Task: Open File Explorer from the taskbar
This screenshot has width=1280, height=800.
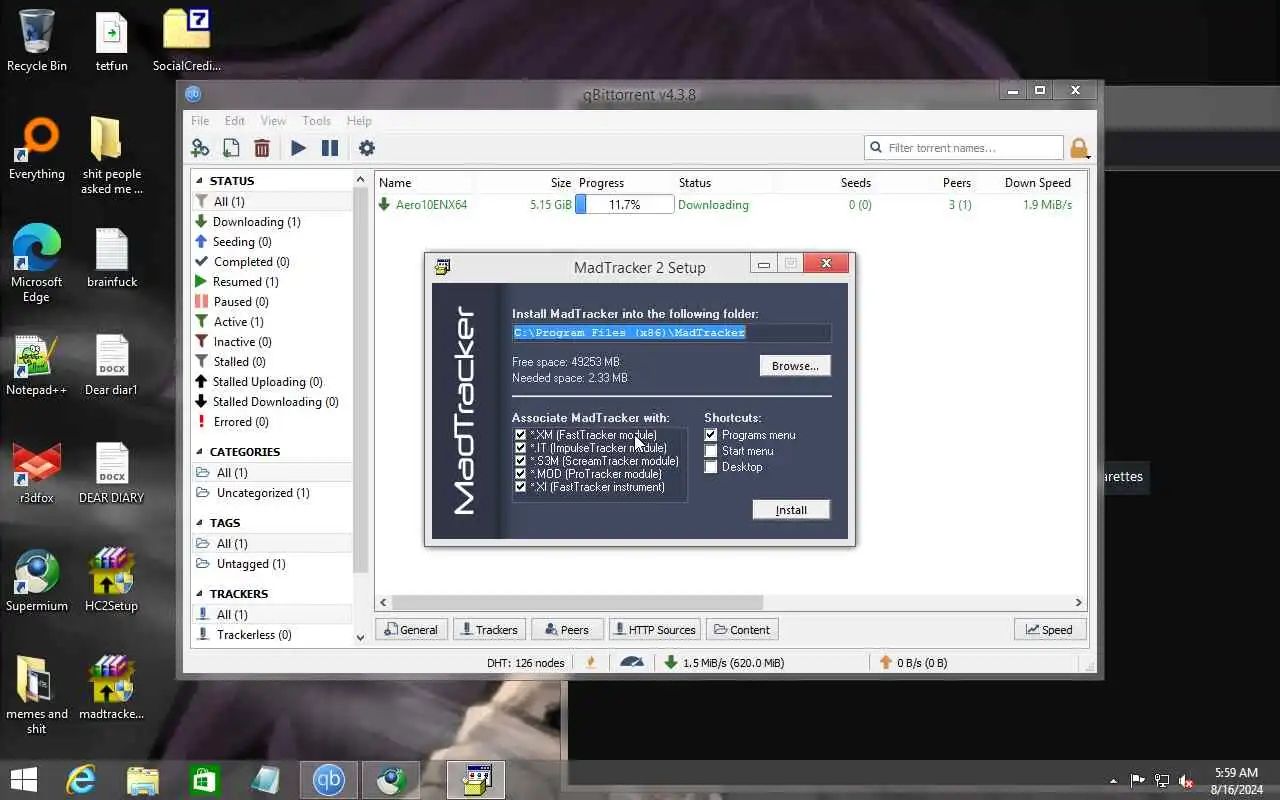Action: point(142,780)
